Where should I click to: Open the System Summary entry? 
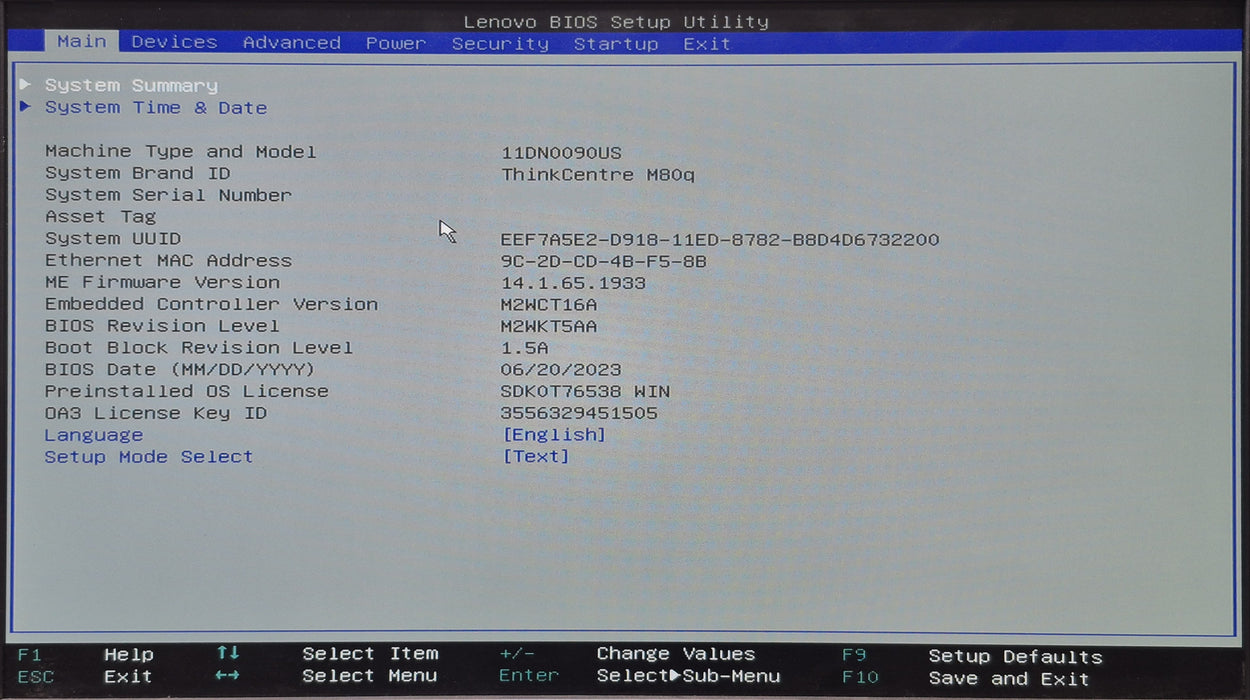pyautogui.click(x=131, y=86)
